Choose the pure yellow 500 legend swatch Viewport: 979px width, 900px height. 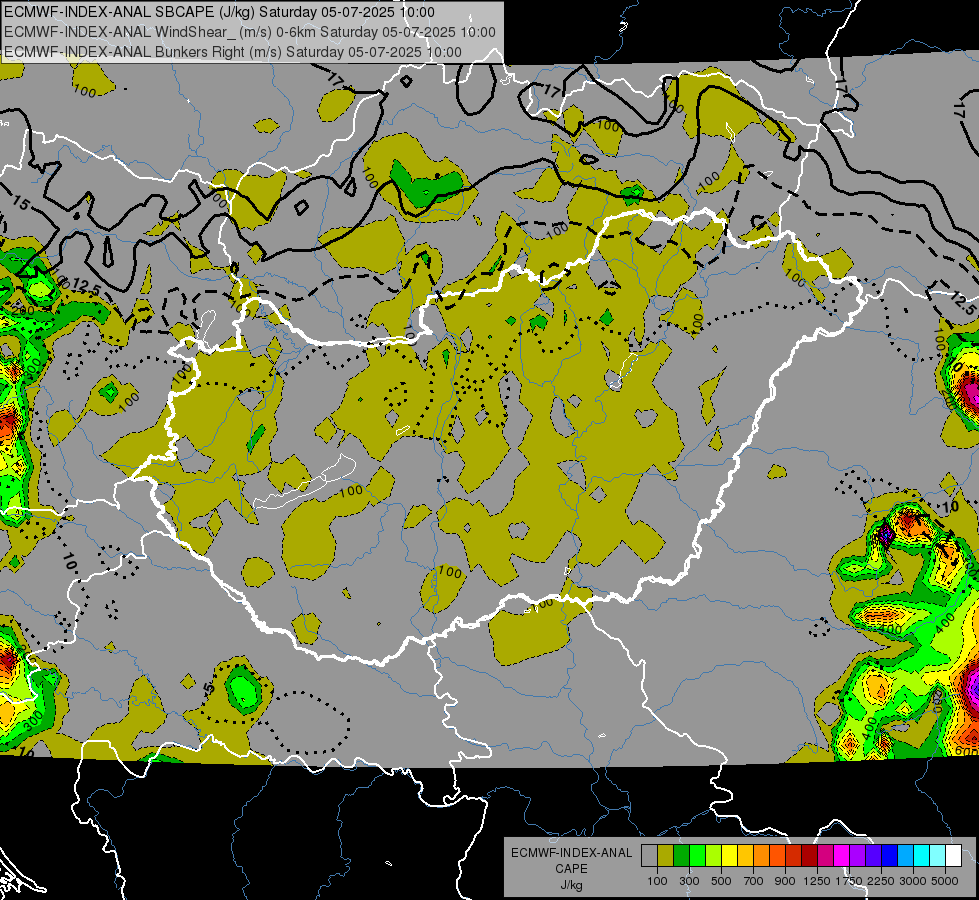click(729, 856)
